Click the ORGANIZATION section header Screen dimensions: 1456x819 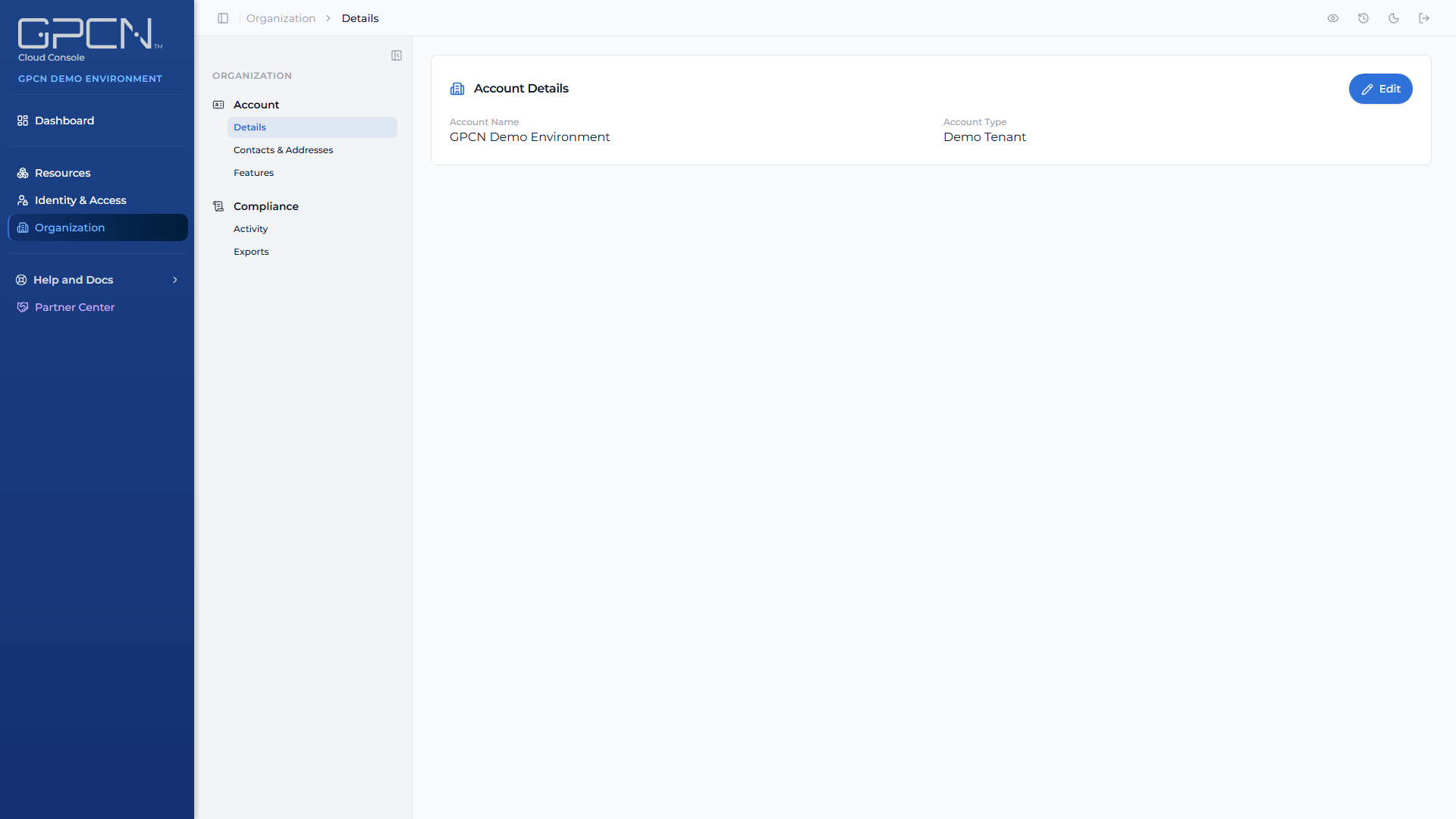point(252,76)
